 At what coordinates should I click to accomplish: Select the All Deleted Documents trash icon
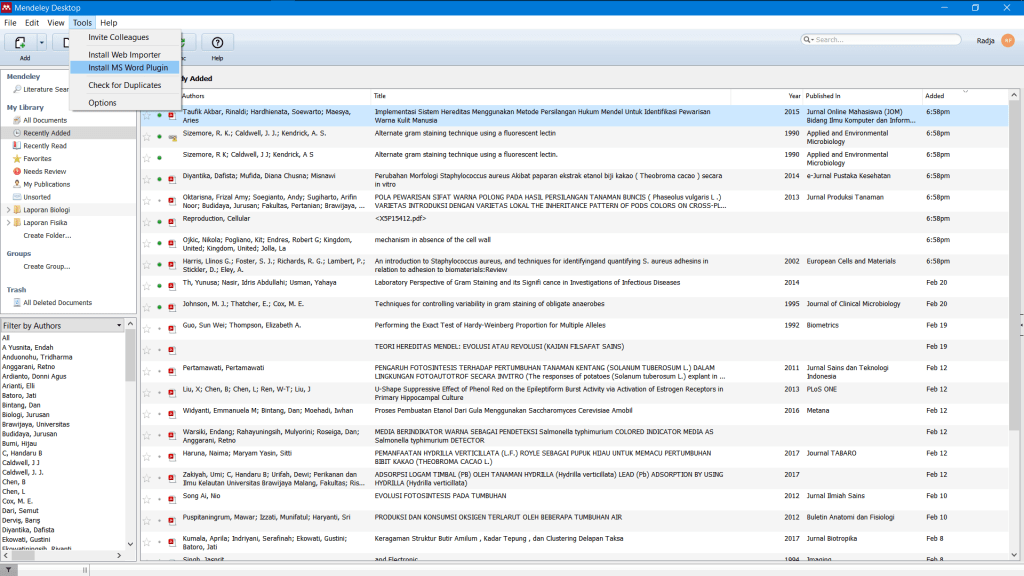[x=17, y=302]
